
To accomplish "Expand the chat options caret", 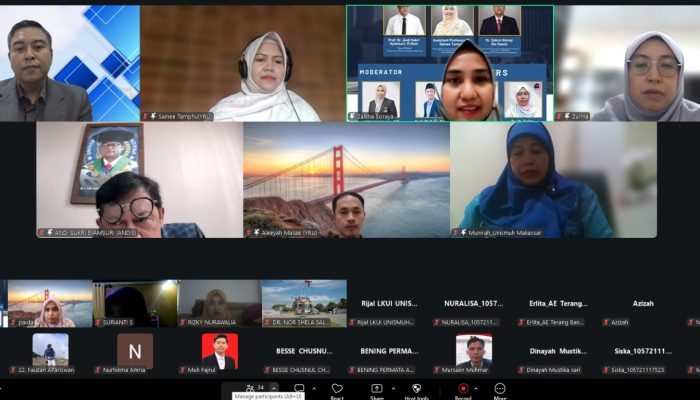I will [x=314, y=388].
